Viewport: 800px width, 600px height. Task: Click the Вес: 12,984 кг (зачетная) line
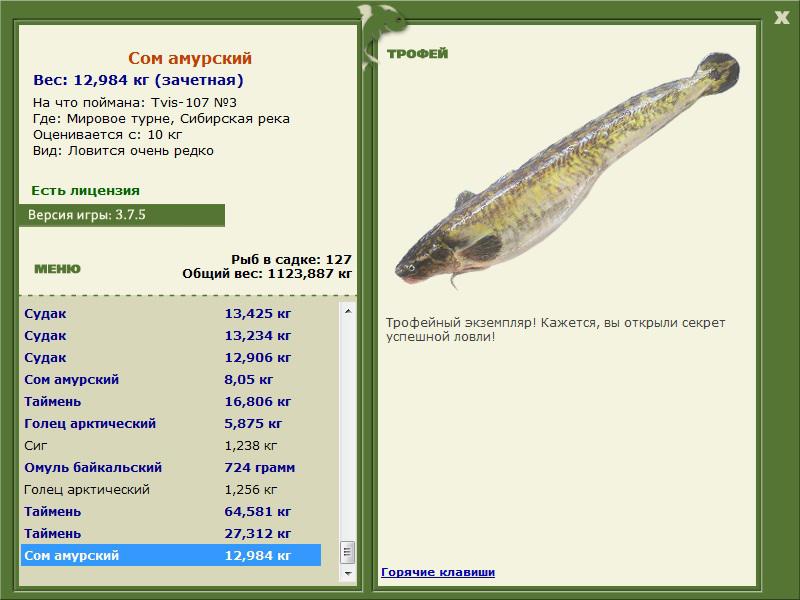click(x=138, y=80)
